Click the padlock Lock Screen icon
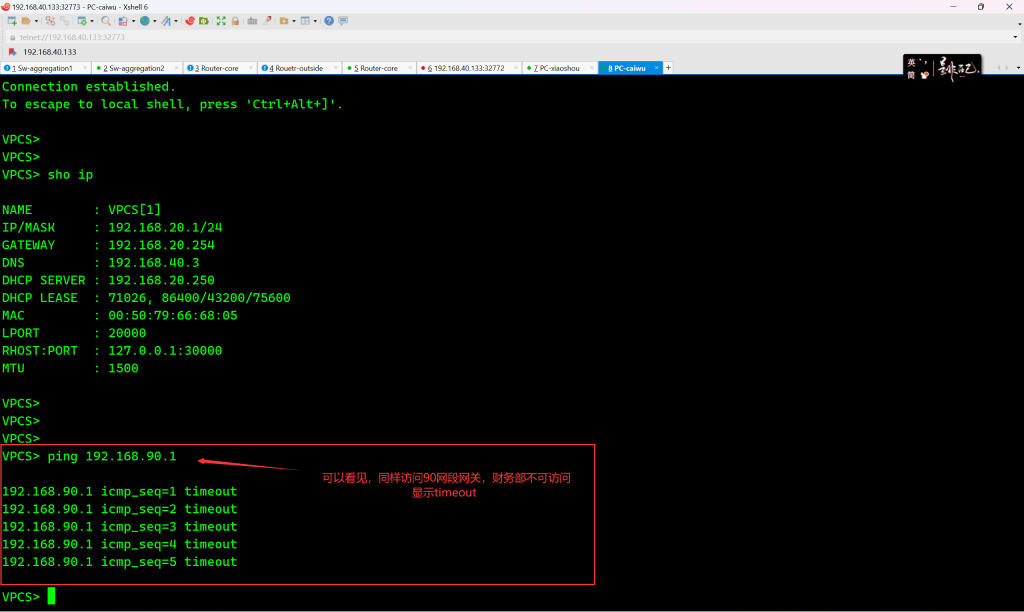 point(236,21)
